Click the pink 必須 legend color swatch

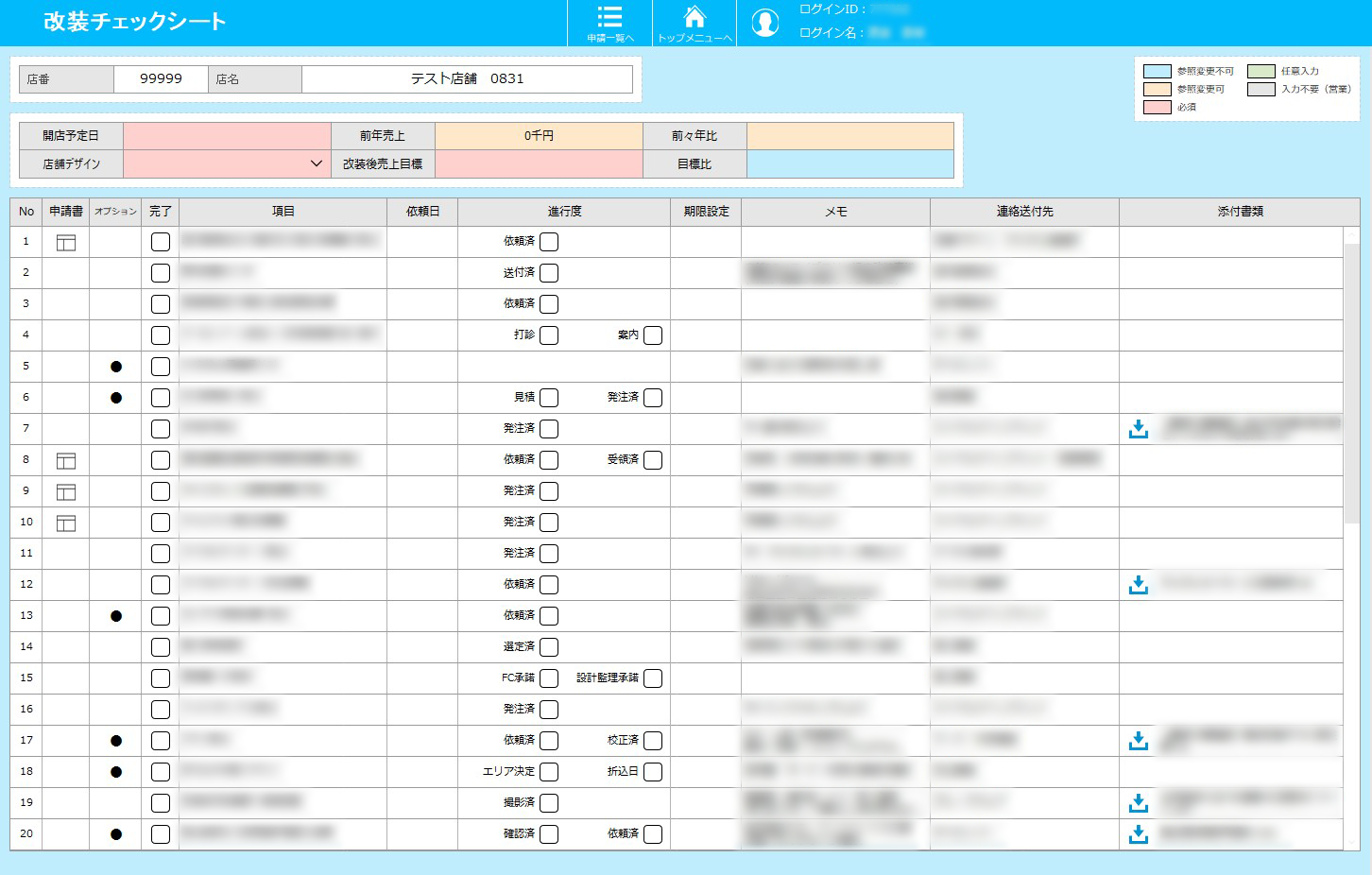[1157, 108]
